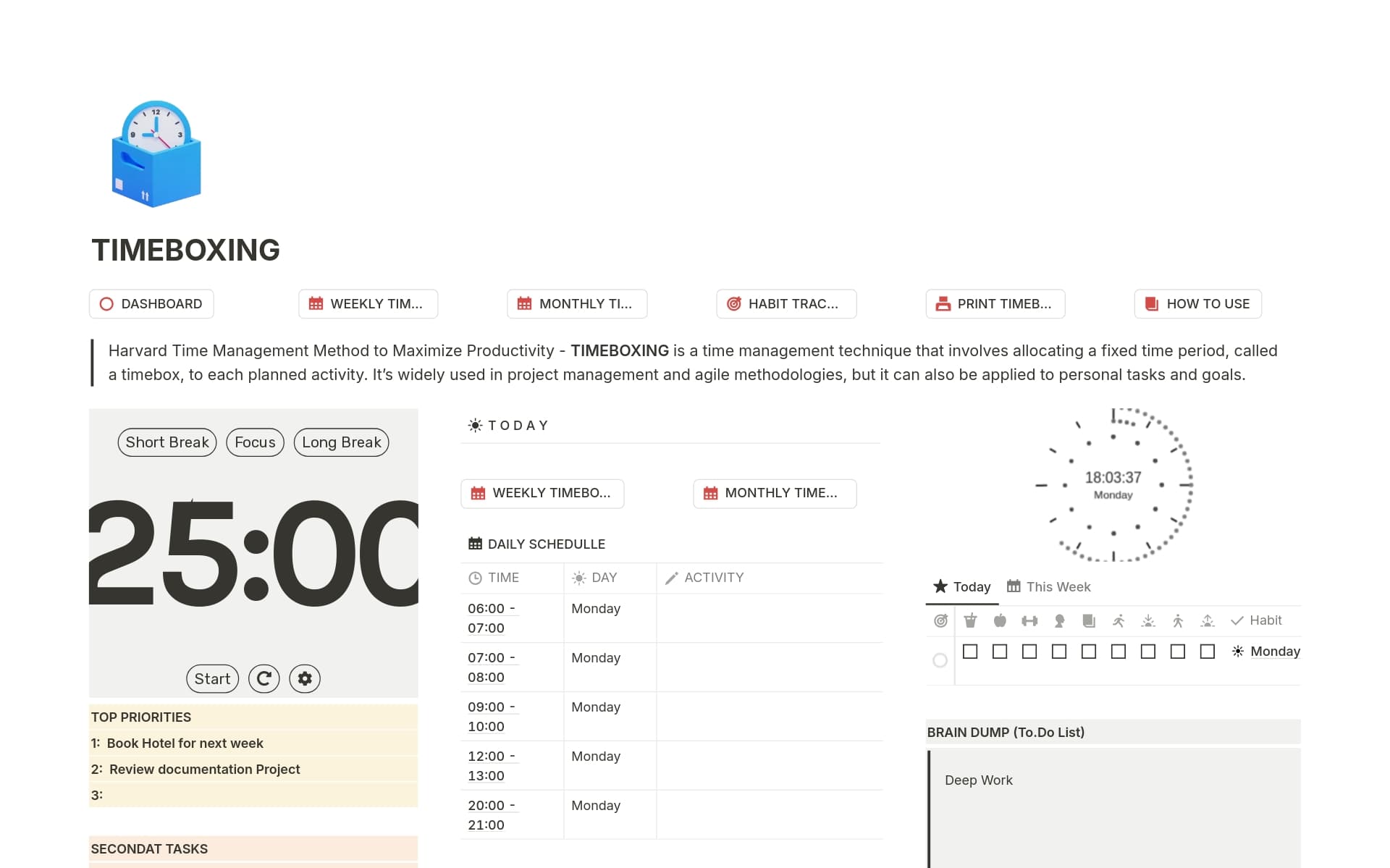The height and width of the screenshot is (868, 1390).
Task: Click the apple habit column icon
Action: coord(1000,620)
